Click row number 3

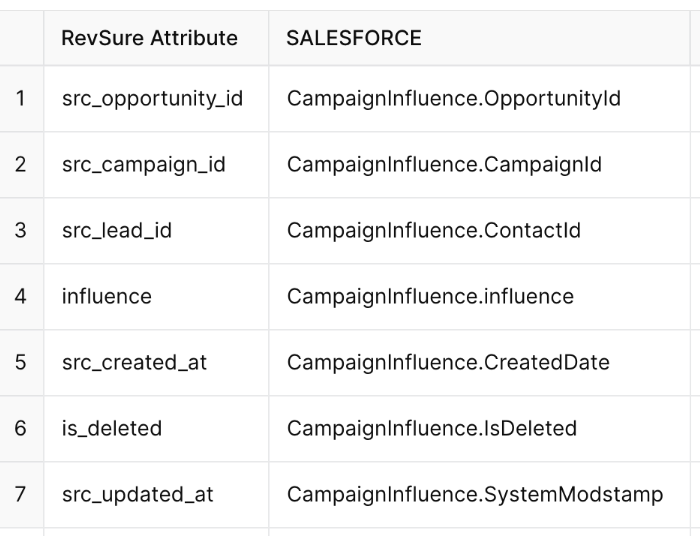(21, 231)
